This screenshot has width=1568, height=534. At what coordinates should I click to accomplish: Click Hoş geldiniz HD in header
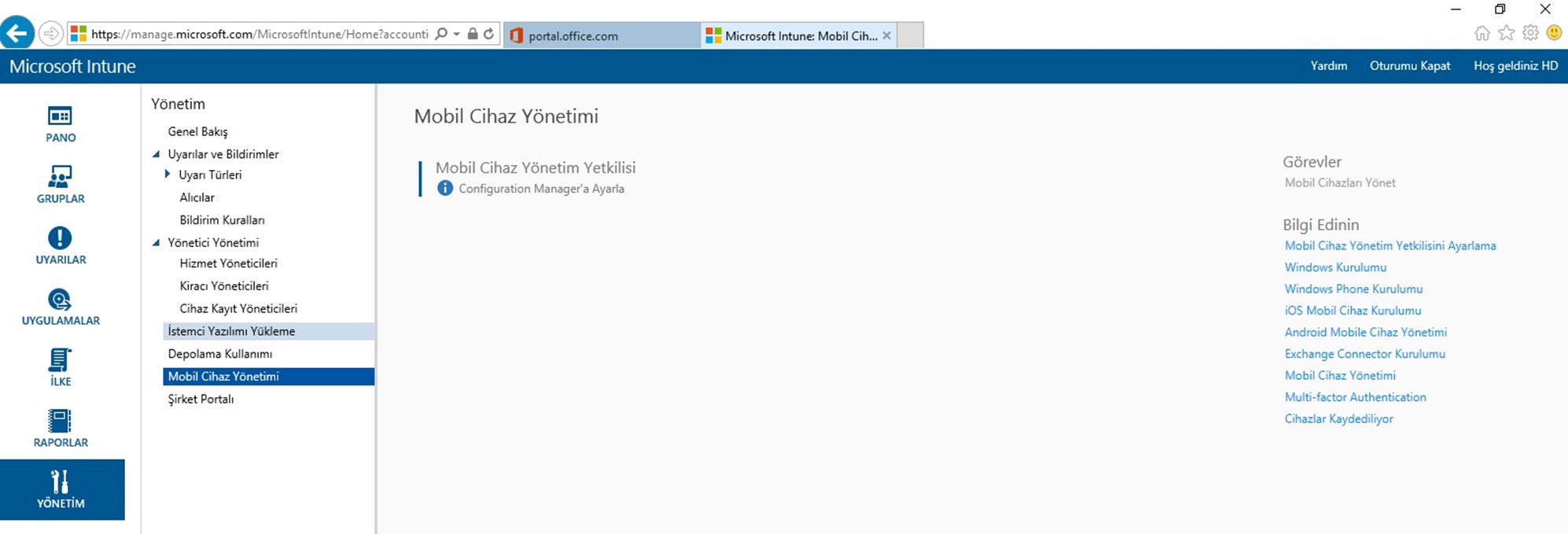(1515, 66)
